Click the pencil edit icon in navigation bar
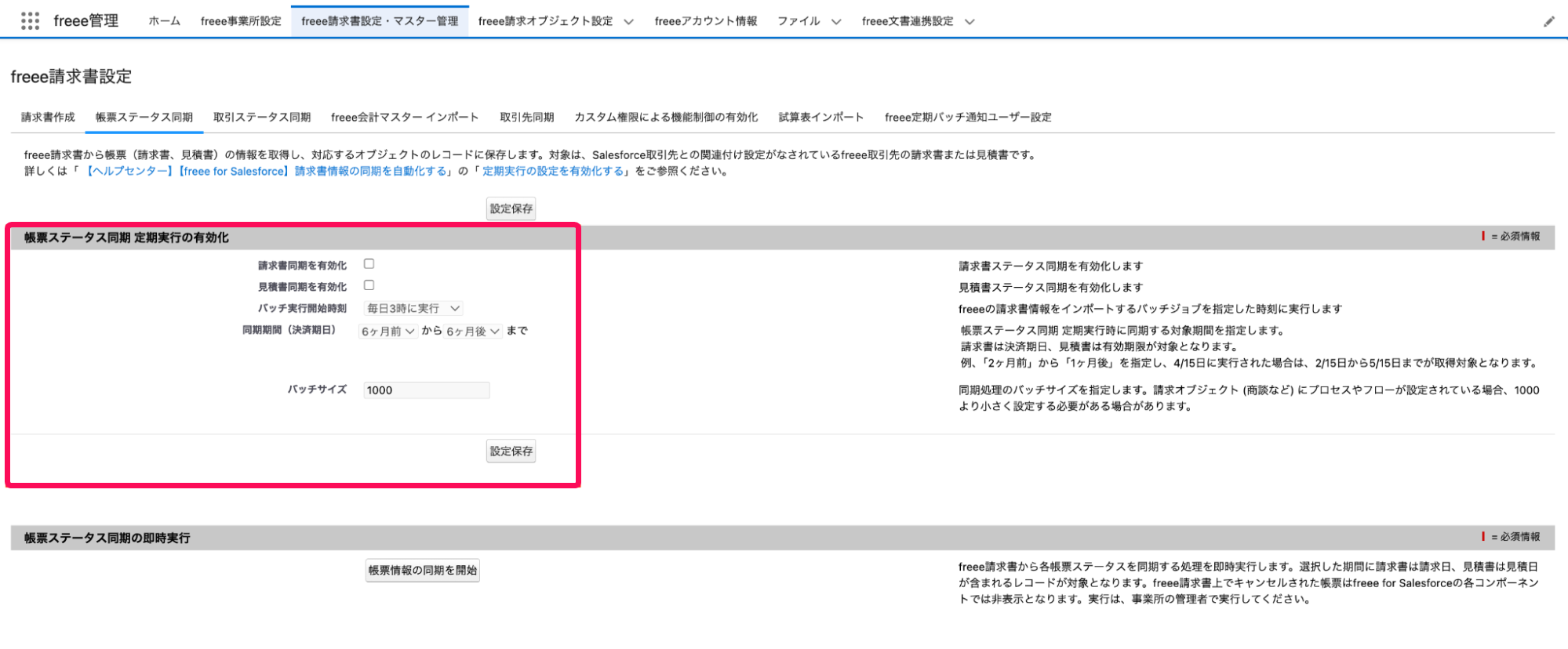 (x=1548, y=22)
